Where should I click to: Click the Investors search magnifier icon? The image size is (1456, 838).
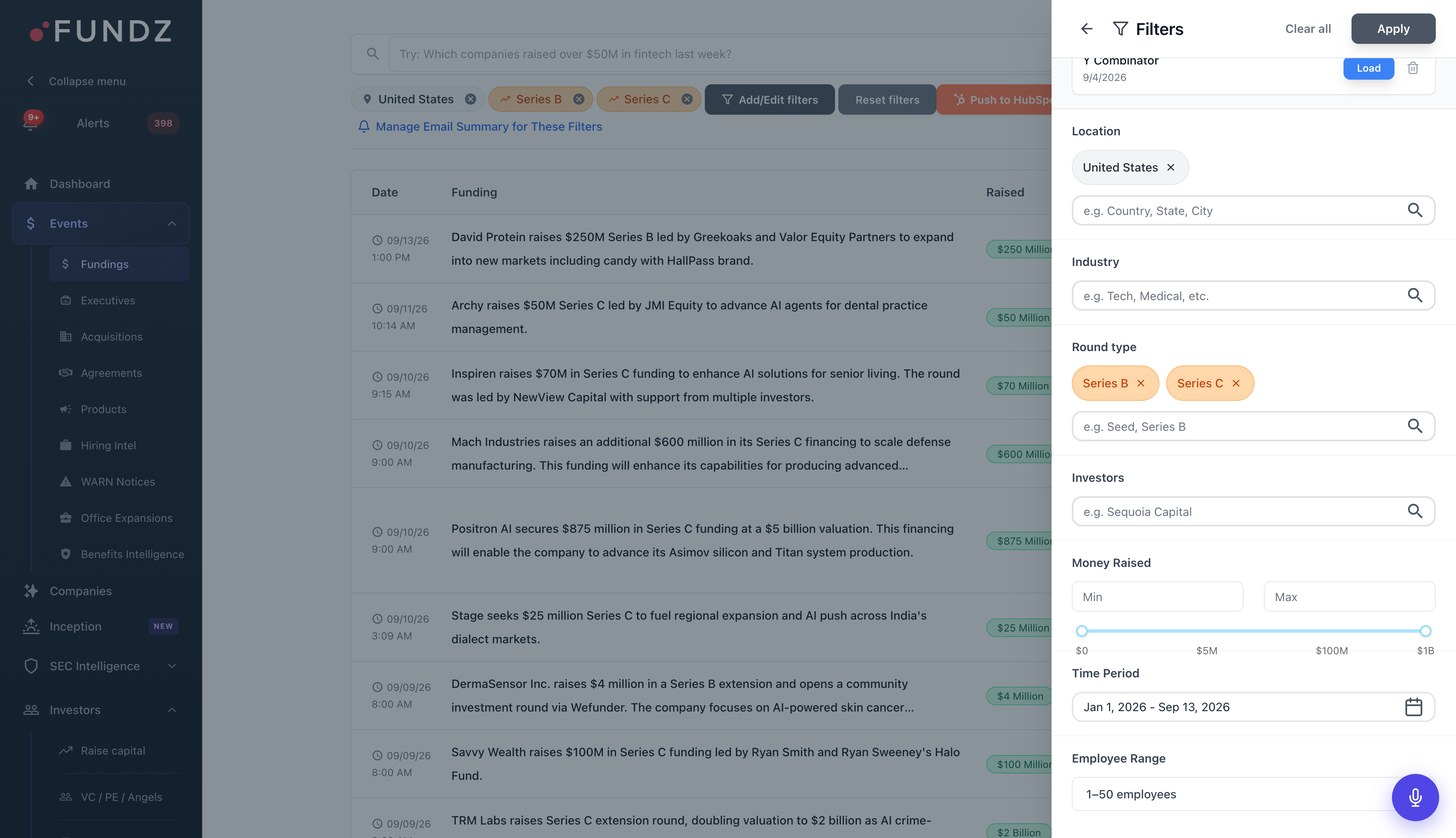1415,511
